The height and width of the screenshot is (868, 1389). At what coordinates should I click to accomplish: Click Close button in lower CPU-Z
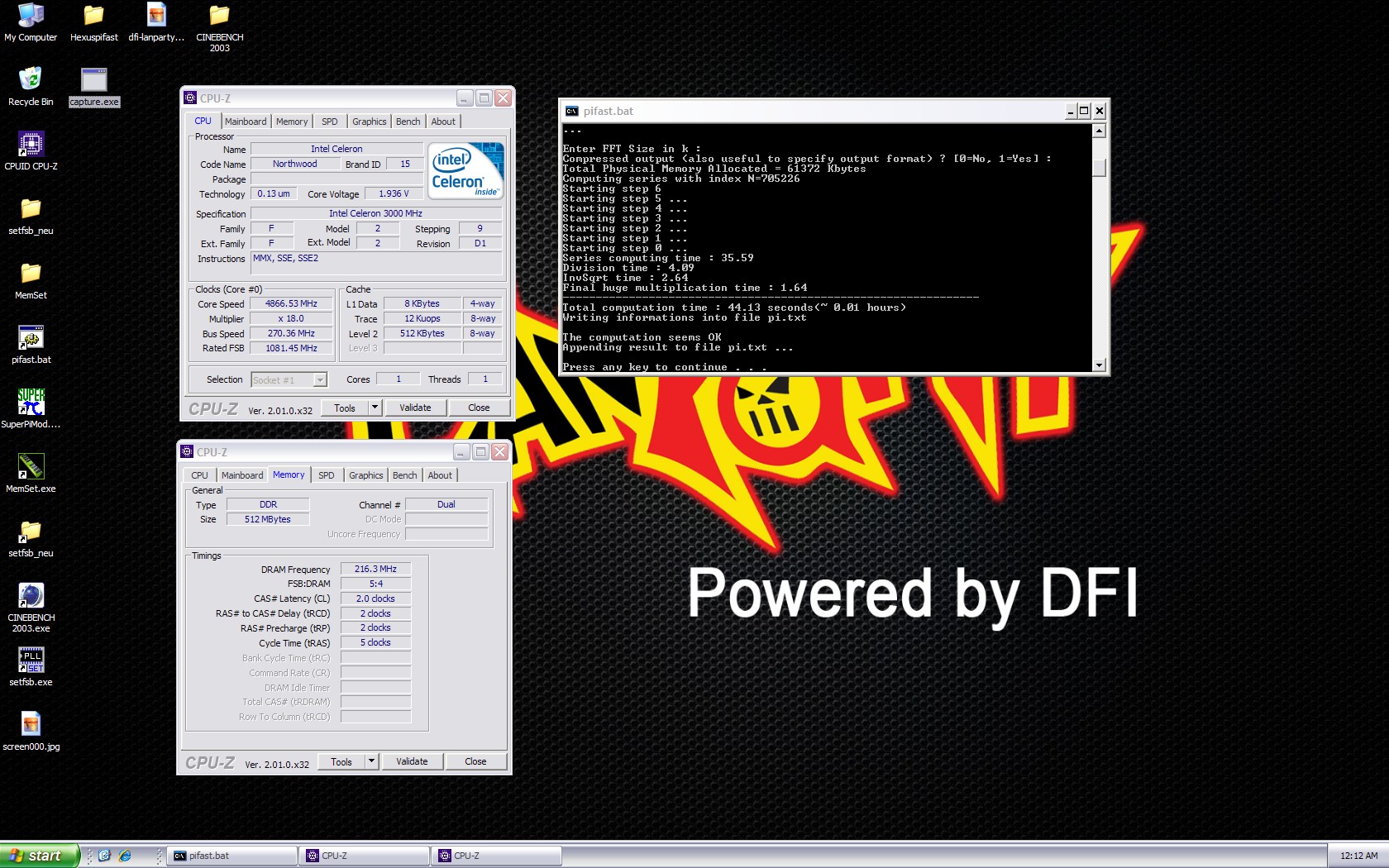(475, 761)
